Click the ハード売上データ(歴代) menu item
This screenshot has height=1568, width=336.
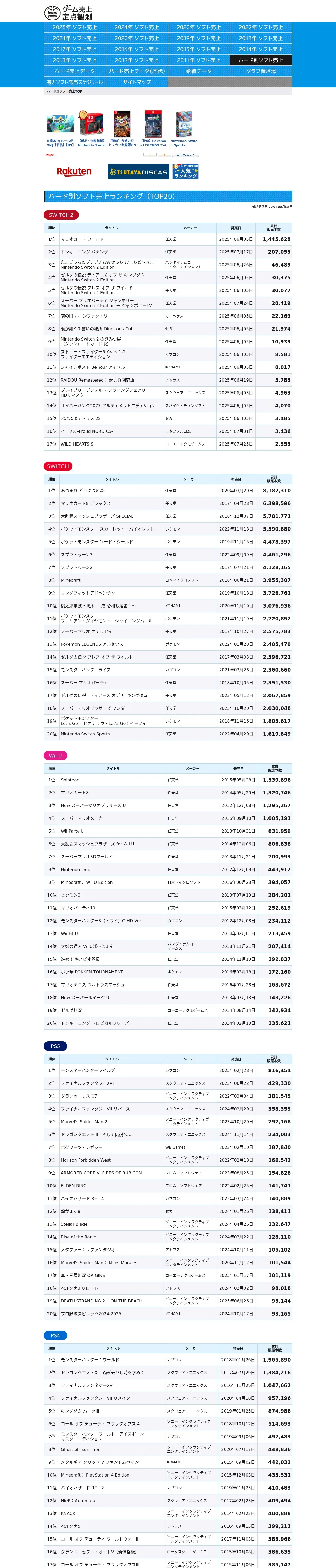[137, 71]
